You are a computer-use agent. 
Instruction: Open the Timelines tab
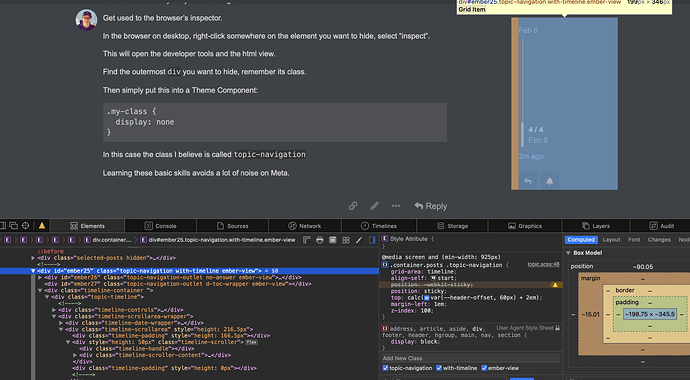[x=378, y=226]
